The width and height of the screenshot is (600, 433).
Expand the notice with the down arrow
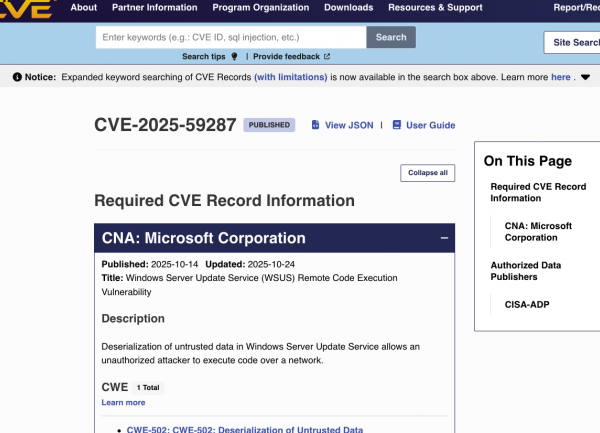coord(585,77)
